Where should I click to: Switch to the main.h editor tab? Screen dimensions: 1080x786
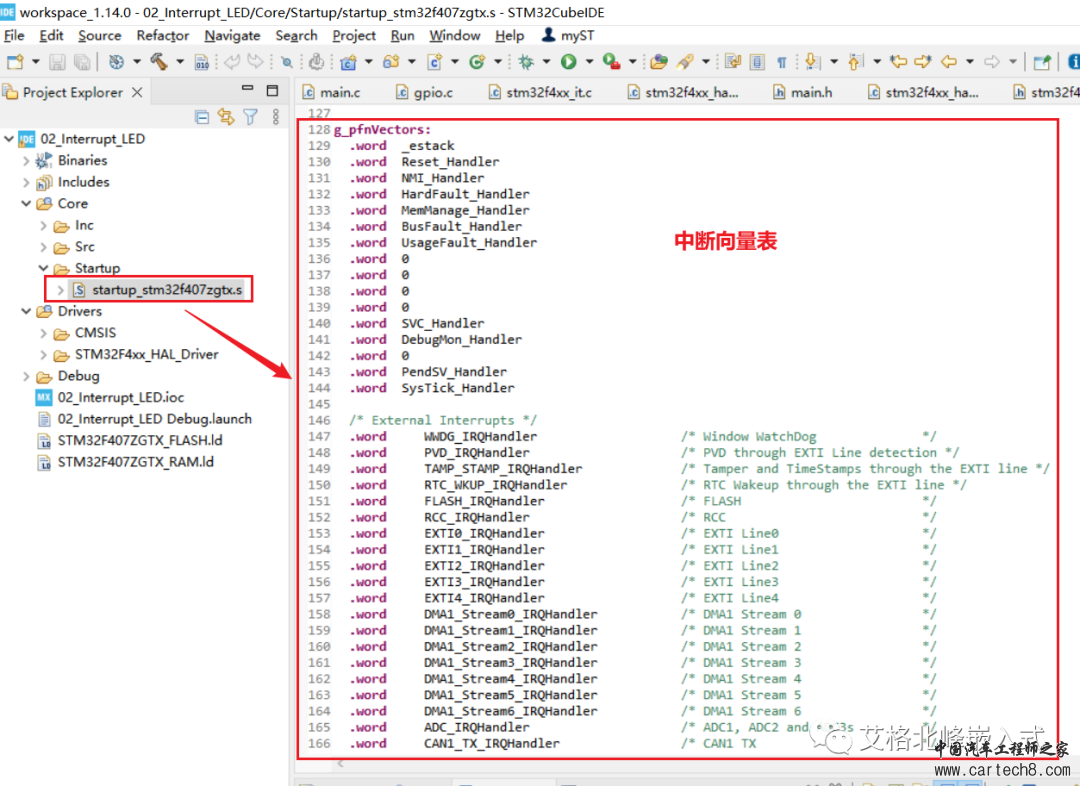point(802,92)
